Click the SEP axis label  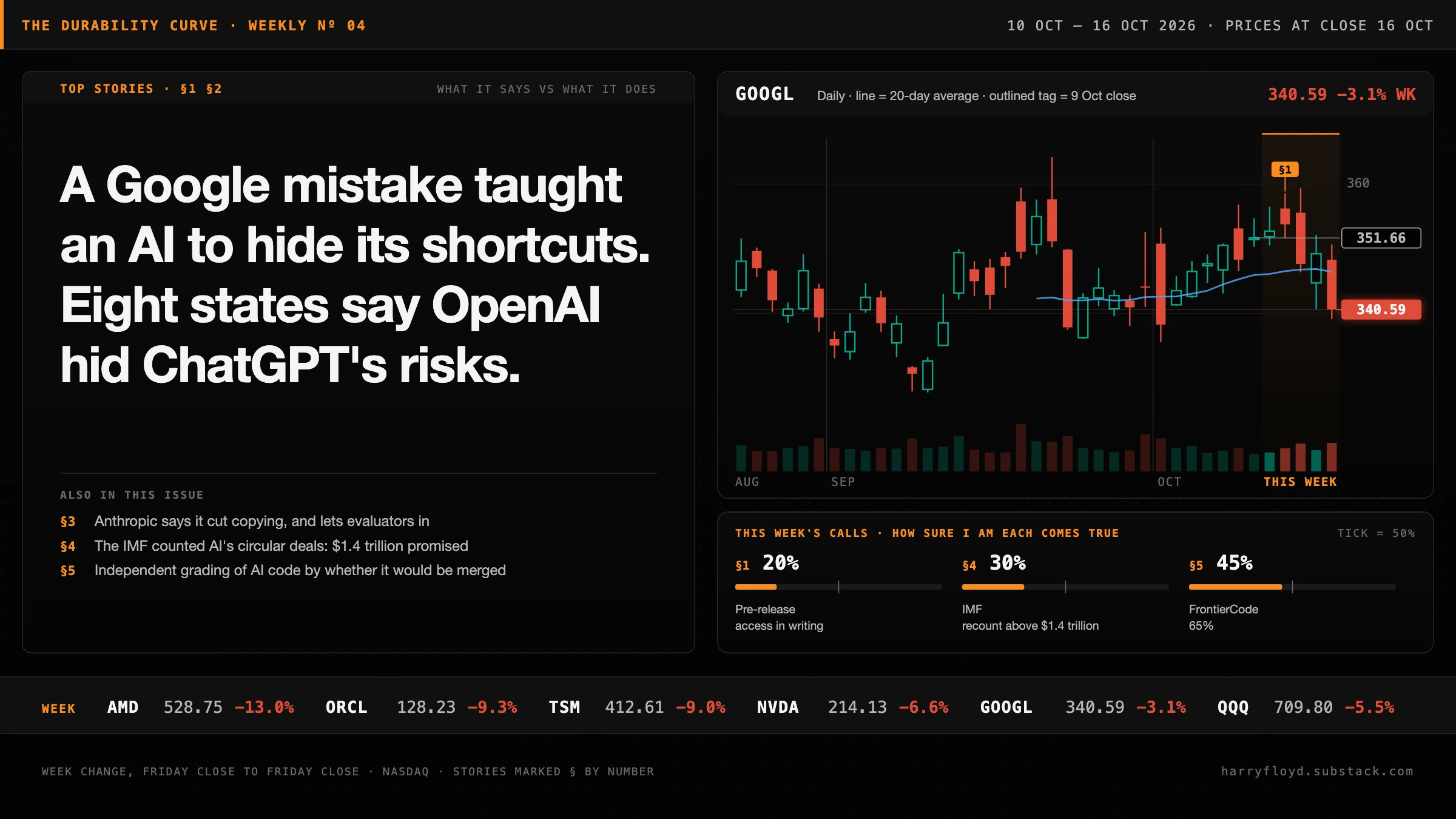(x=843, y=482)
